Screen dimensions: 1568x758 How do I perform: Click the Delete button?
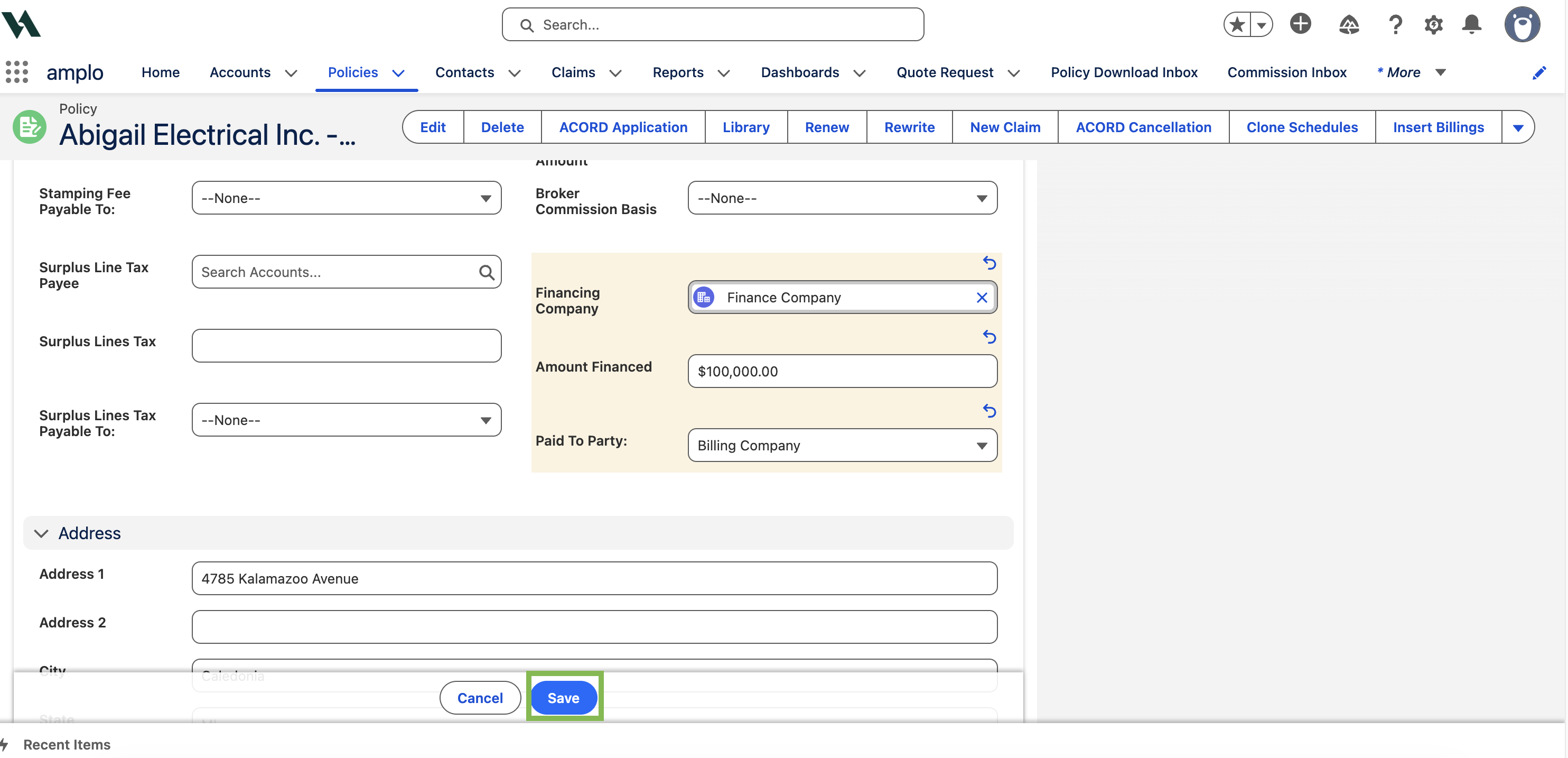click(502, 127)
